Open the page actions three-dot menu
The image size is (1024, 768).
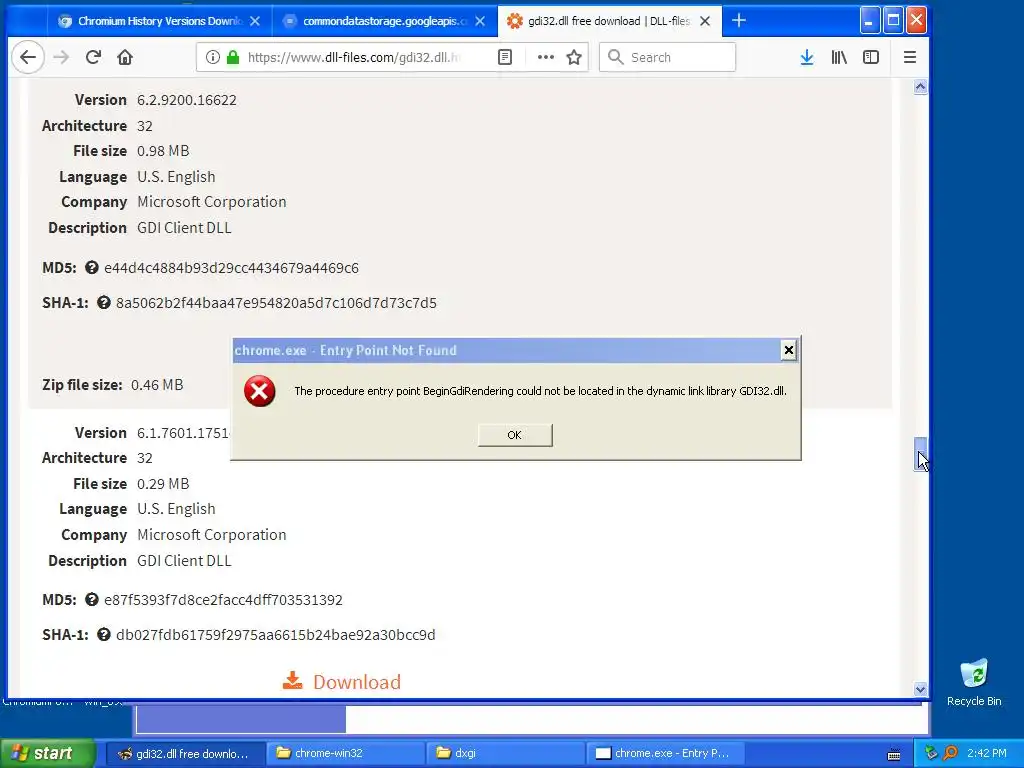point(545,57)
